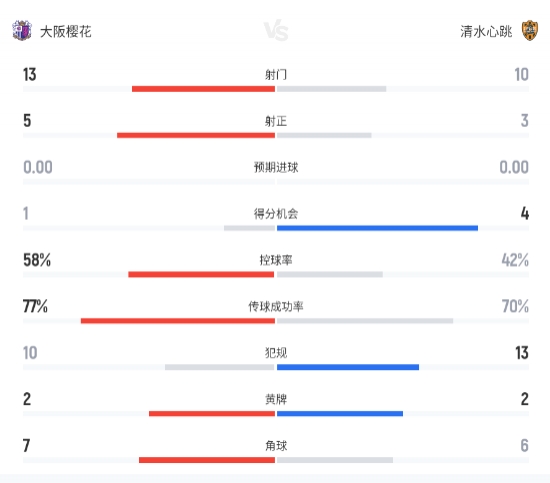The image size is (550, 483).
Task: Click the blue 得分机会 bar for Shimizu
Action: point(377,228)
